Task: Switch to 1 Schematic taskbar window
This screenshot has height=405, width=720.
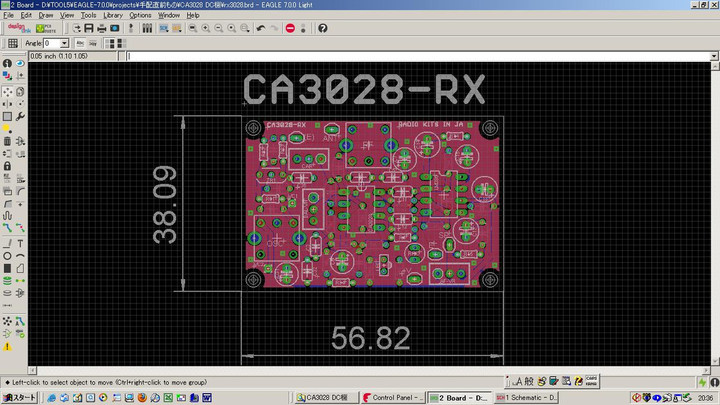Action: point(531,397)
